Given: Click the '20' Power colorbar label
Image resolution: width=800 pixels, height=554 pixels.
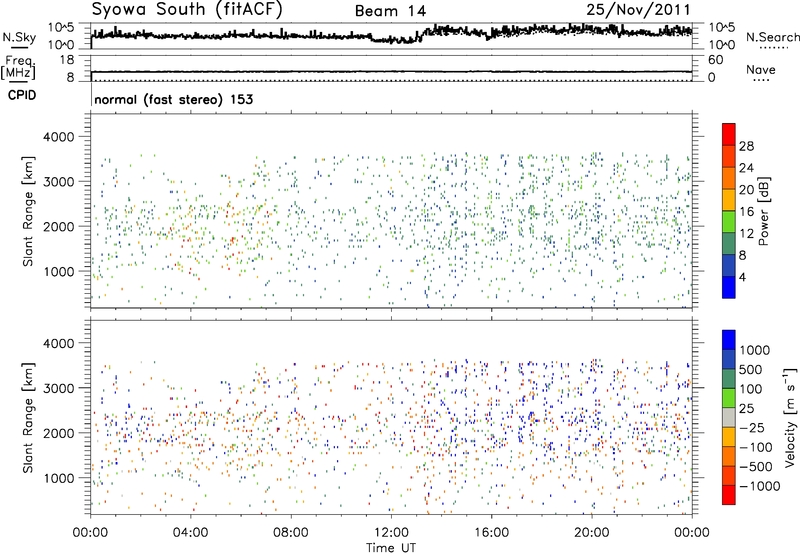Looking at the screenshot, I should click(x=746, y=190).
